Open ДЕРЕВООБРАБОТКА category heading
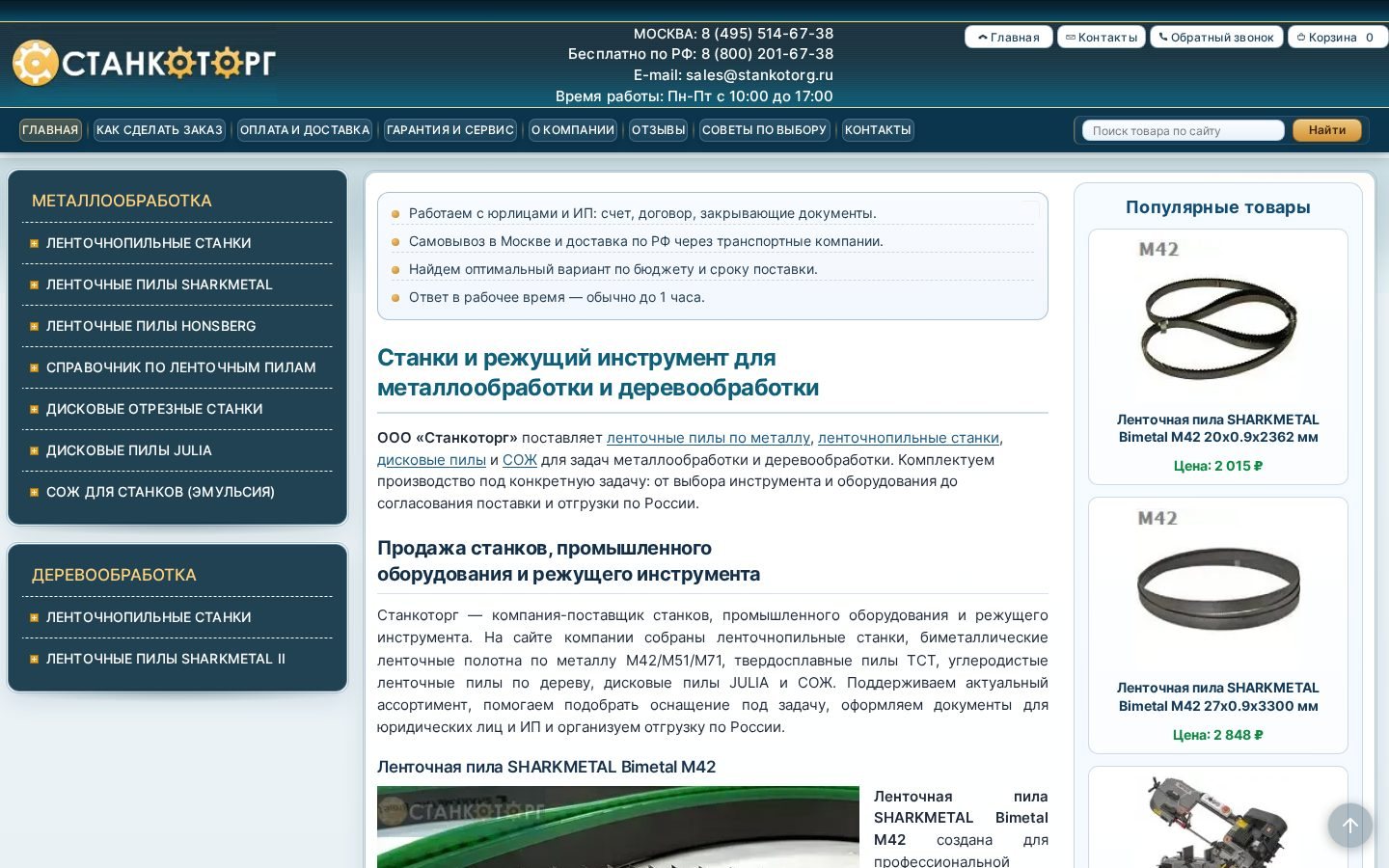 tap(114, 575)
